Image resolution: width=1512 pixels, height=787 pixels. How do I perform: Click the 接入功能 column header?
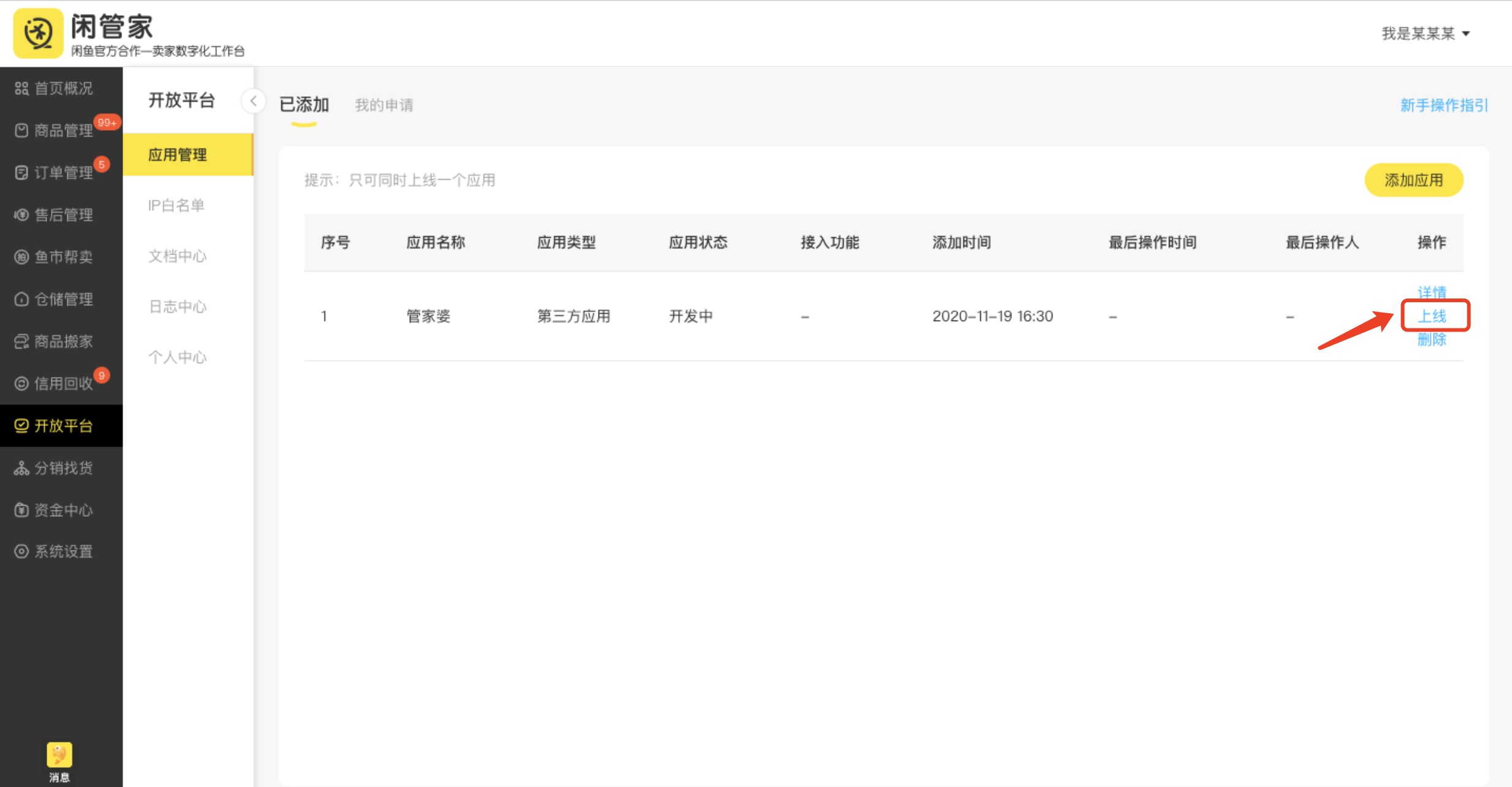tap(830, 243)
